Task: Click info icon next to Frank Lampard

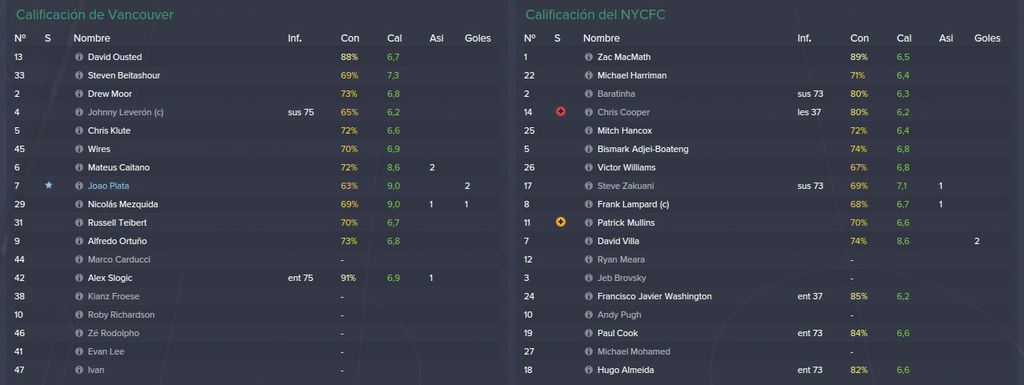Action: (588, 204)
